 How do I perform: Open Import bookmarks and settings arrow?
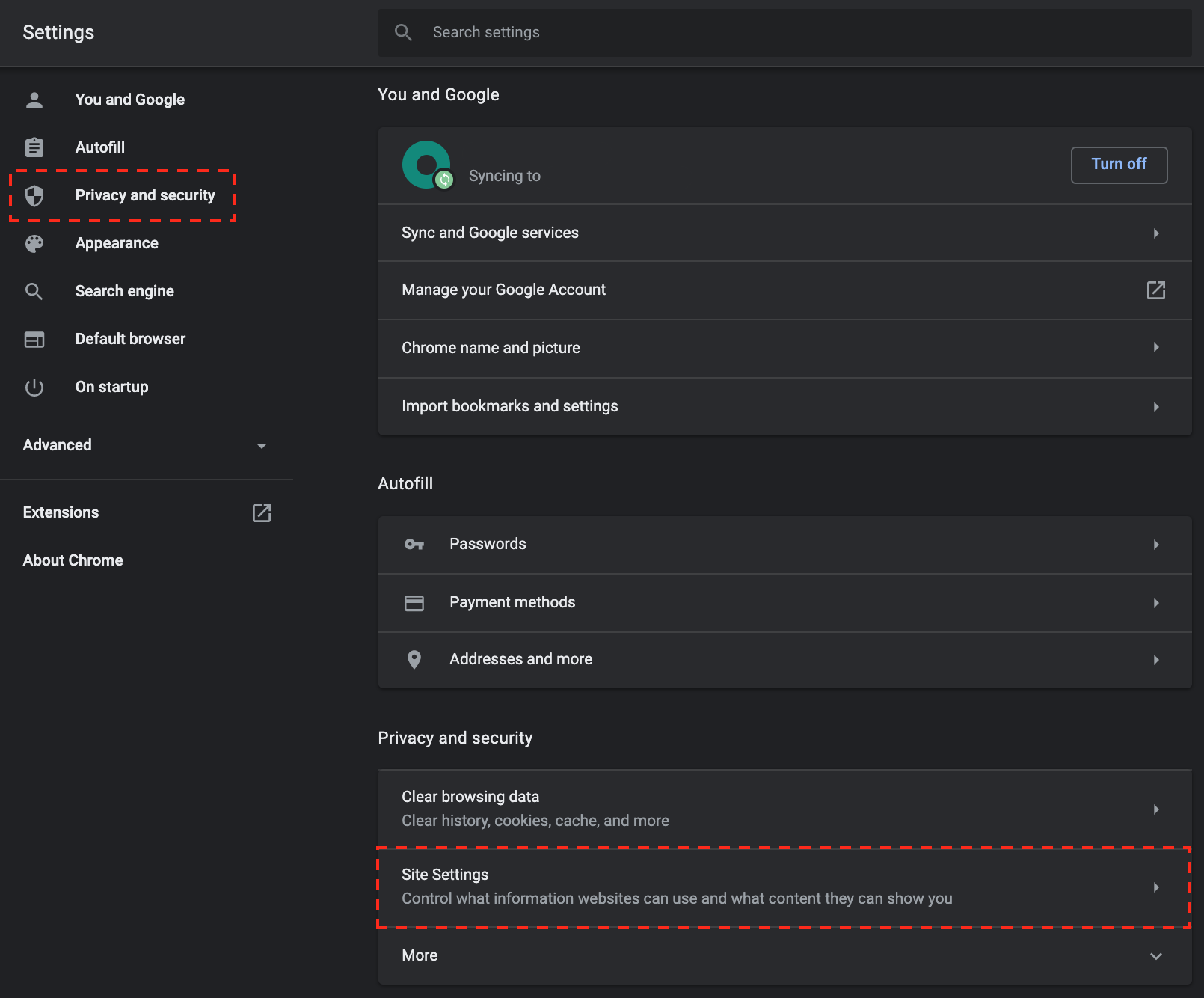click(x=1156, y=407)
